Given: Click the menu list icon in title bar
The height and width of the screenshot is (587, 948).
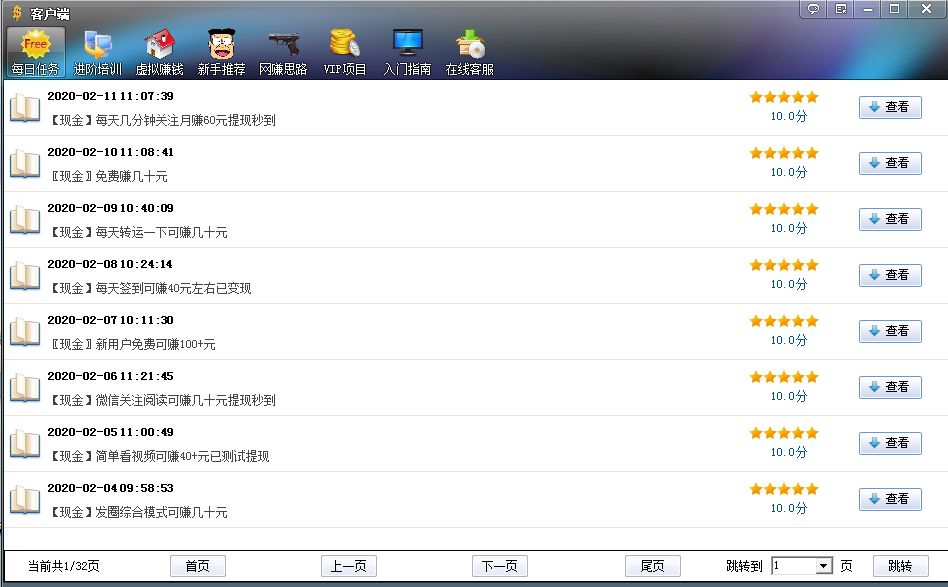Looking at the screenshot, I should (840, 9).
